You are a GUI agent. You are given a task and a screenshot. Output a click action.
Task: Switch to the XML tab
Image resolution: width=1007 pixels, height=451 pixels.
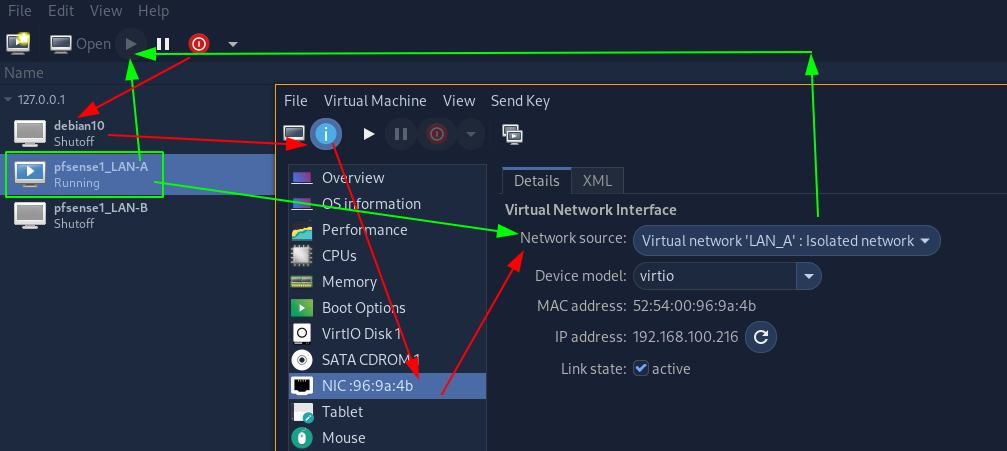pos(597,181)
